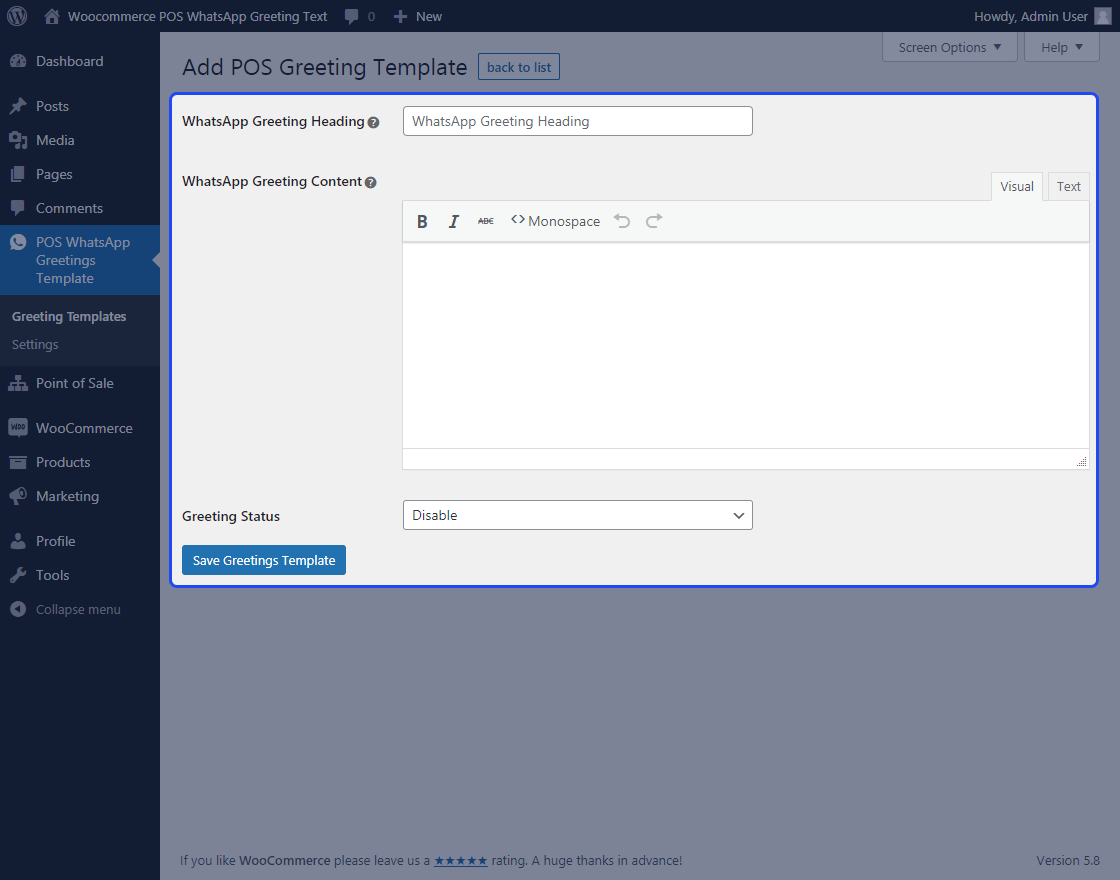
Task: Click the Posts pin icon
Action: pos(18,106)
